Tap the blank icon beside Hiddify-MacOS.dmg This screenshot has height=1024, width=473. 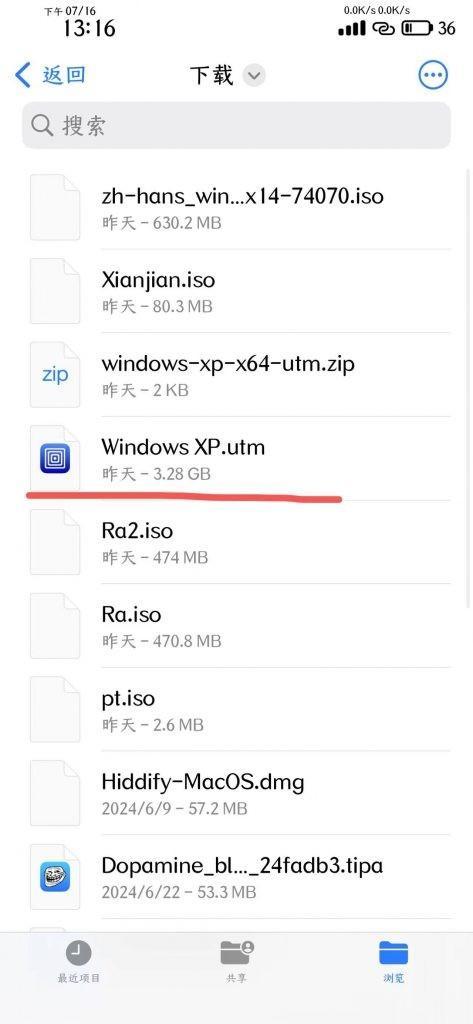(55, 793)
